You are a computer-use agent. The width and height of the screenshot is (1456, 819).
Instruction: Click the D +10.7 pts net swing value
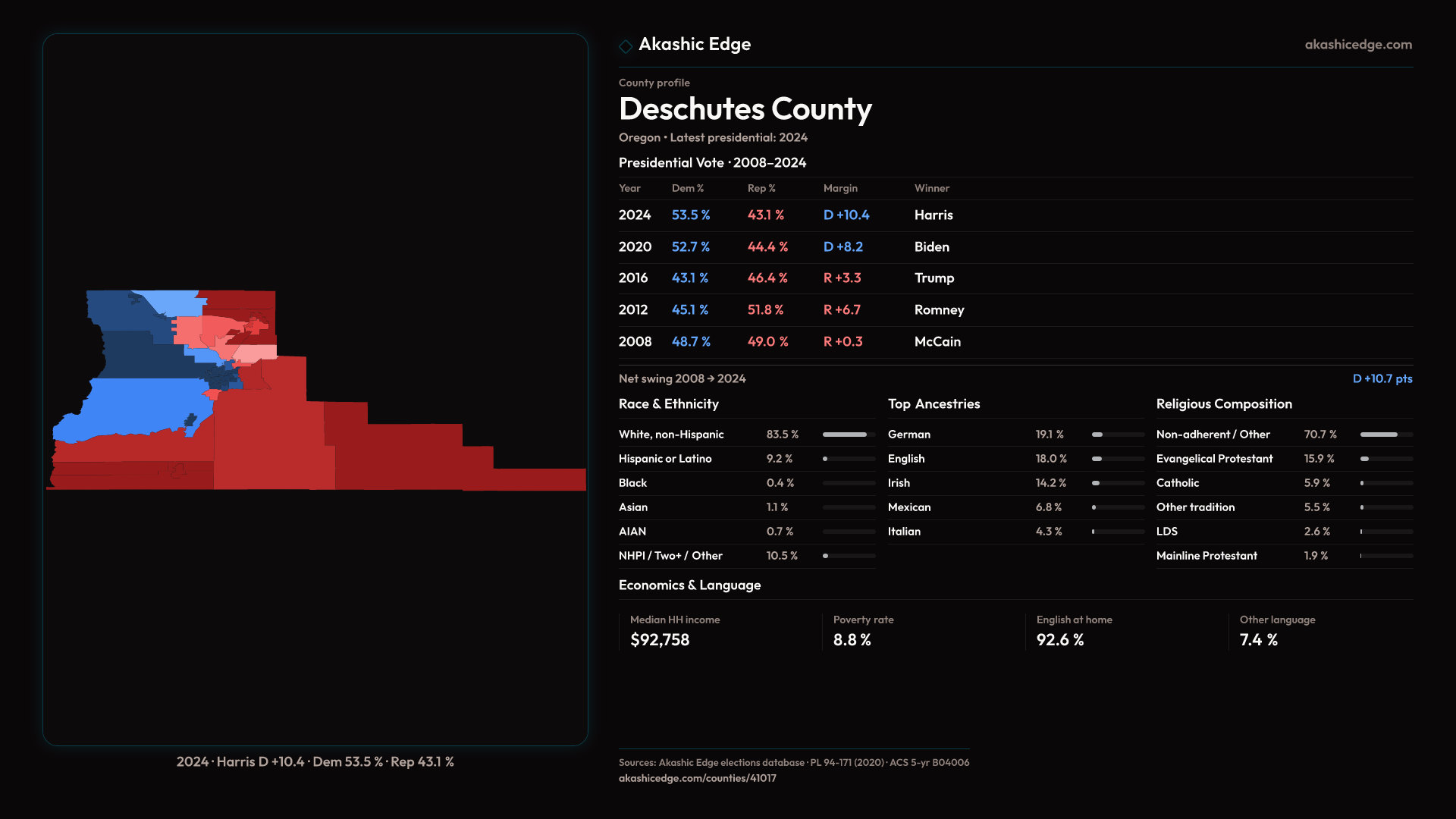(1382, 378)
